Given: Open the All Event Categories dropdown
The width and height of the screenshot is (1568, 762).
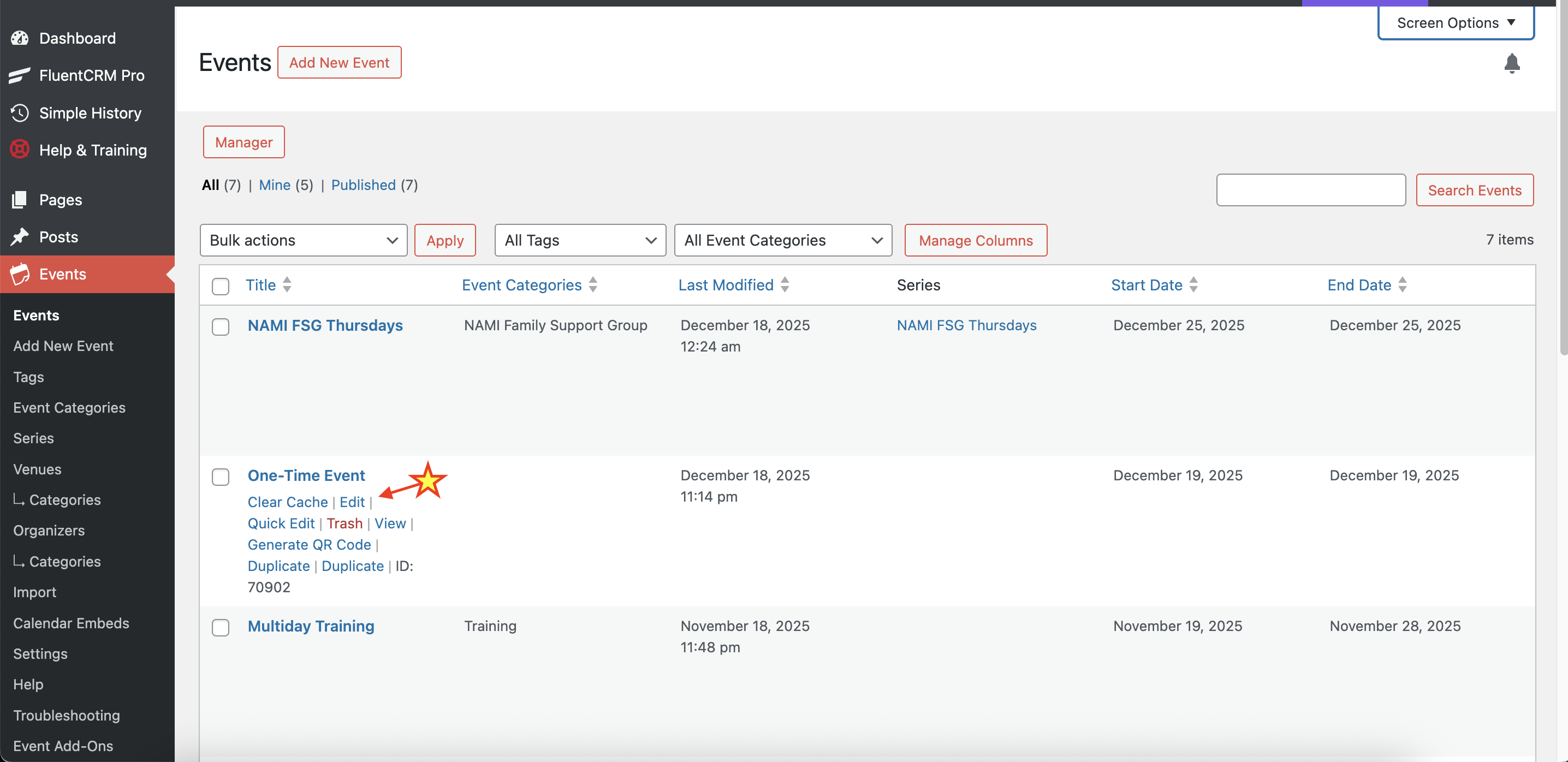Looking at the screenshot, I should click(783, 240).
